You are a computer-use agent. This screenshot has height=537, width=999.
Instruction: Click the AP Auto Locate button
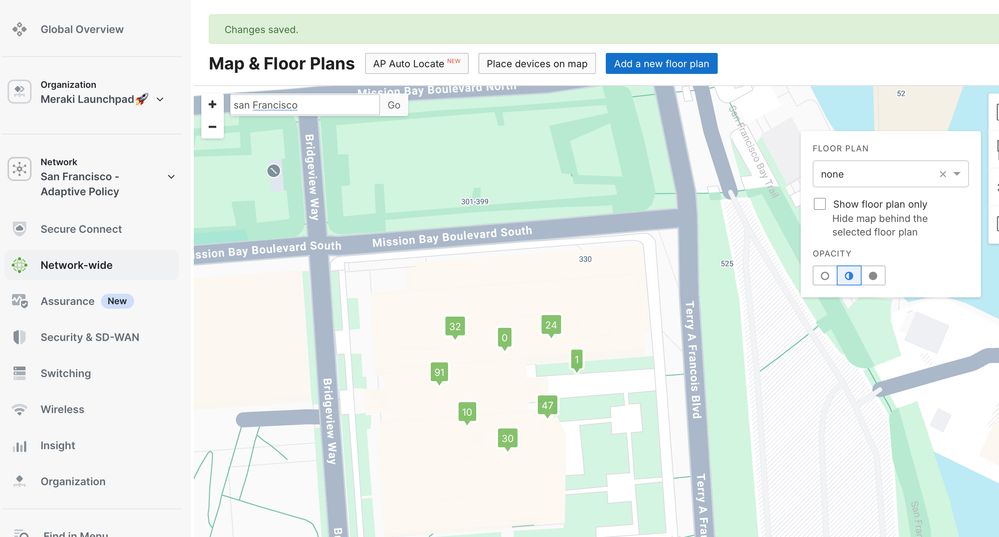[x=416, y=64]
